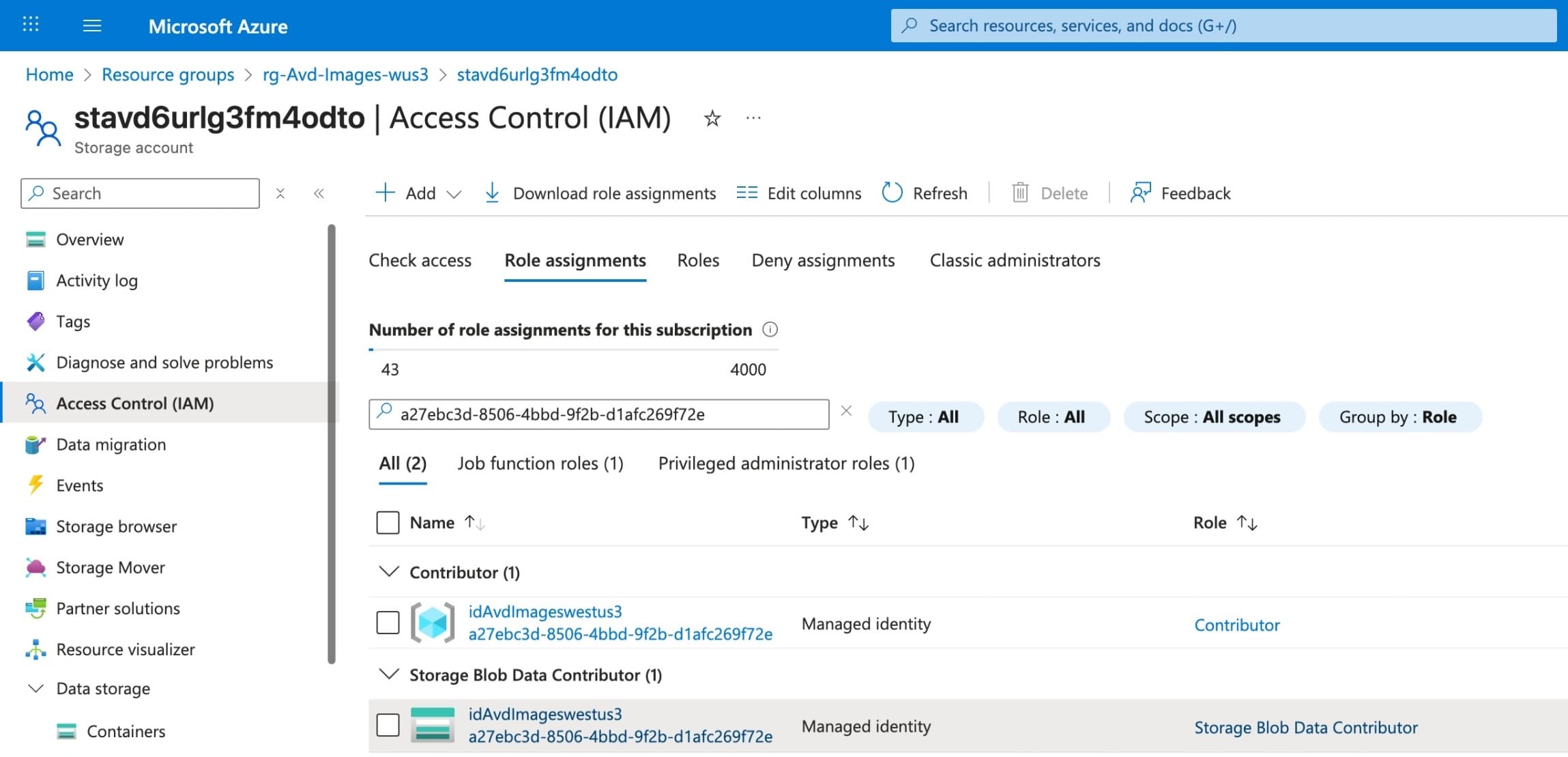Open the Role : All filter
Screen dimensions: 1568x757
tap(1054, 417)
